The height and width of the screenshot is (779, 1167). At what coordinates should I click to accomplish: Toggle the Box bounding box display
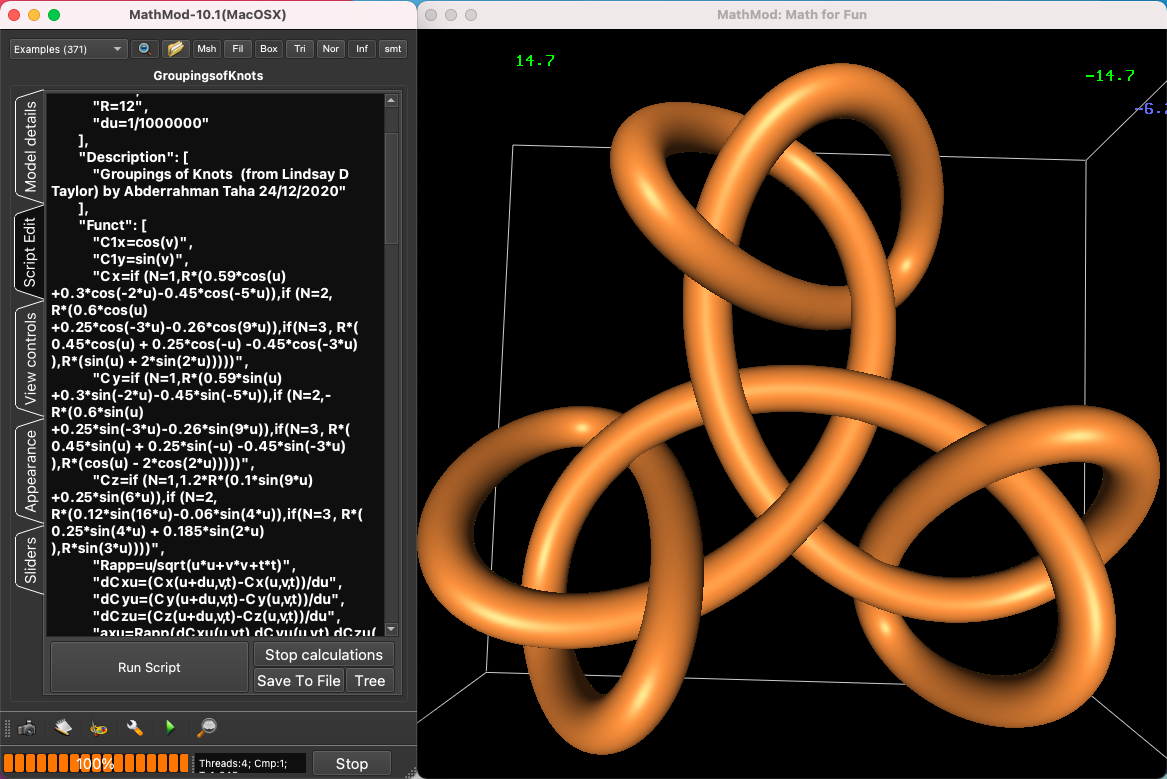268,48
